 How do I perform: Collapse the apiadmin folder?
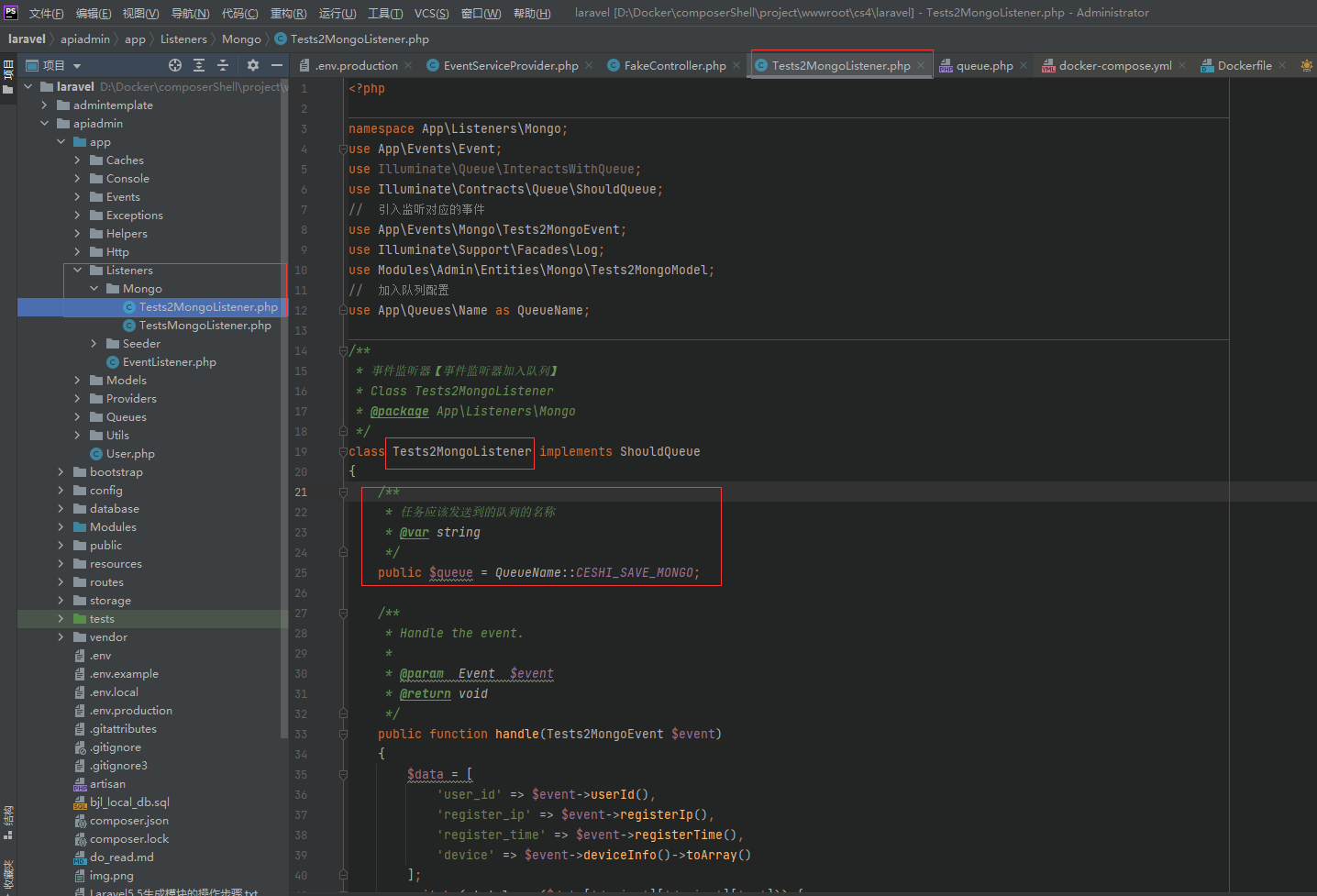[x=44, y=124]
